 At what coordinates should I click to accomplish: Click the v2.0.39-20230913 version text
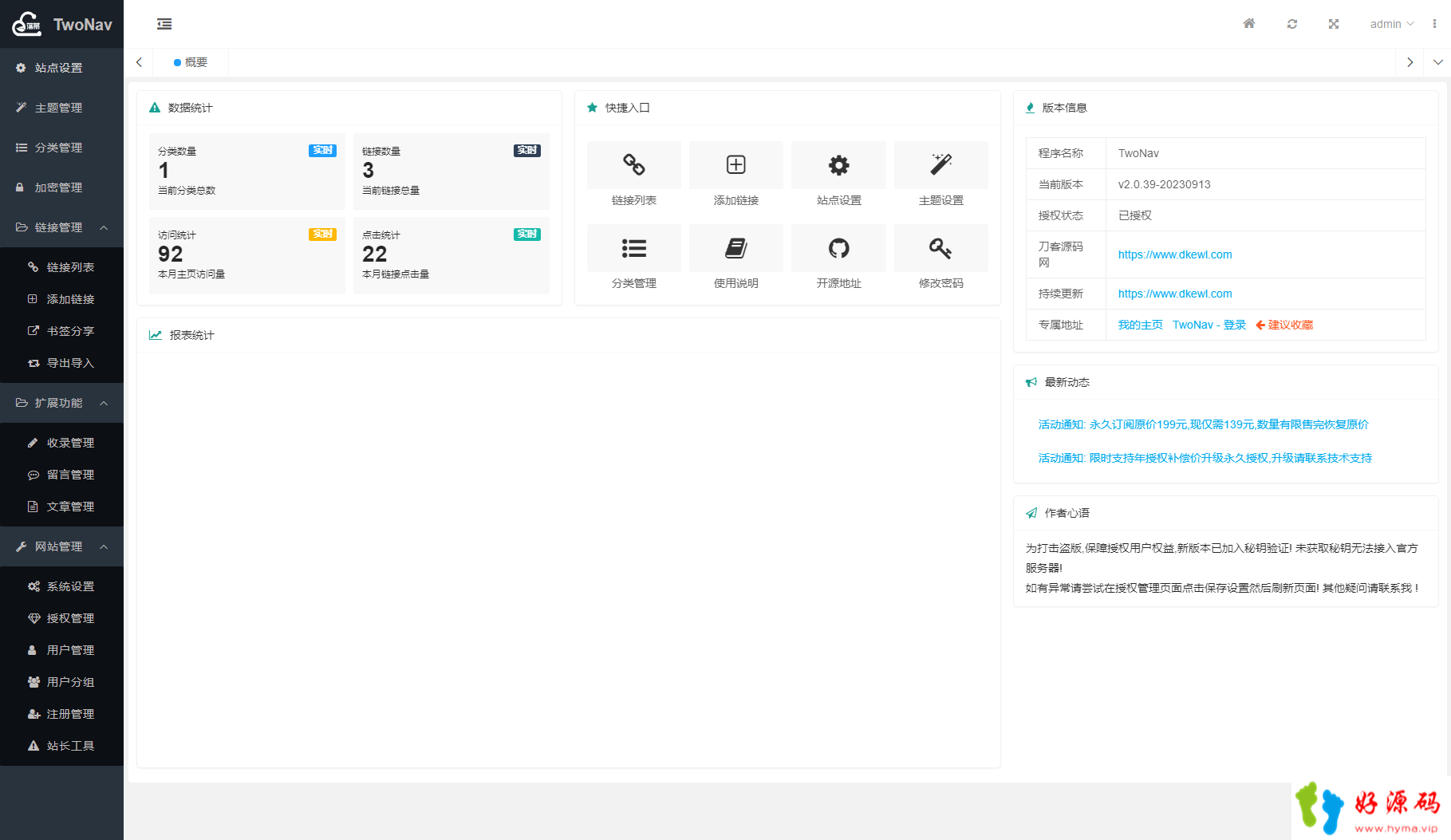(x=1164, y=184)
